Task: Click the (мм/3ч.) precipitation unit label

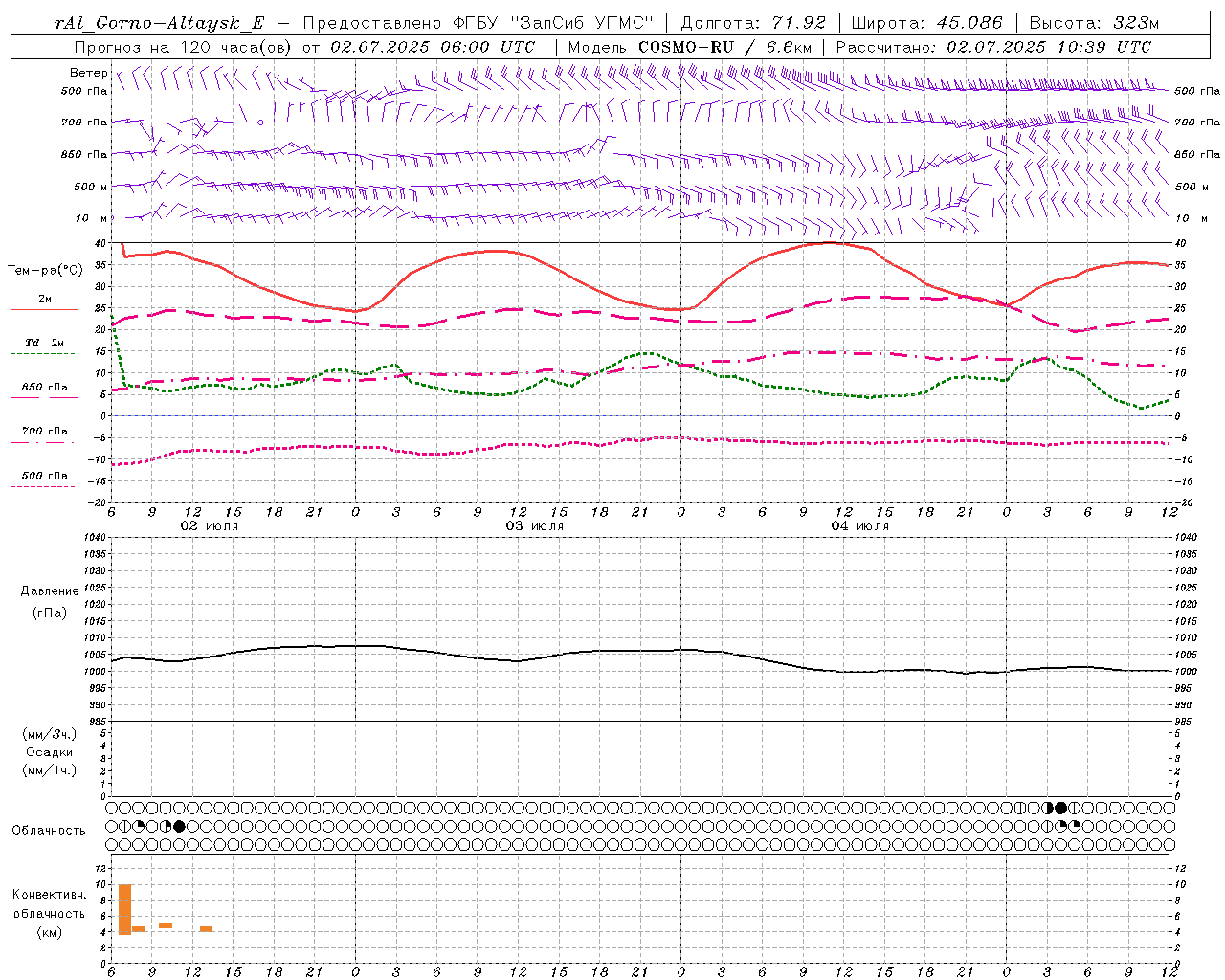Action: (50, 734)
